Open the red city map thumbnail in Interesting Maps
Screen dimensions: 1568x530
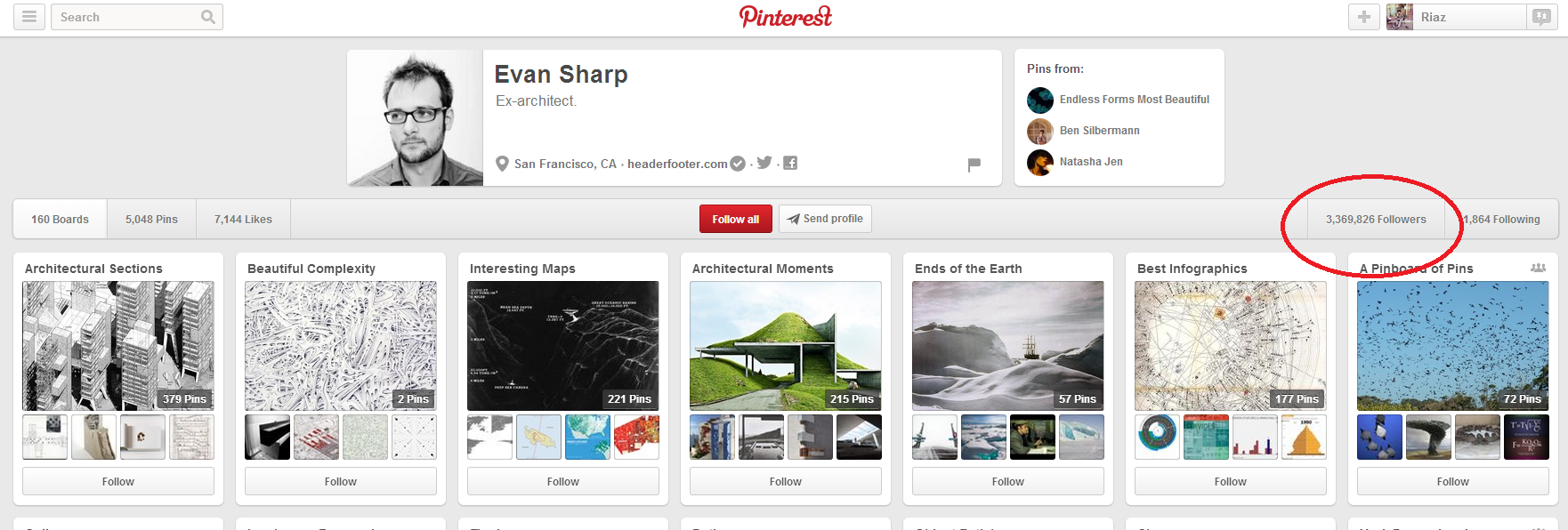[636, 438]
